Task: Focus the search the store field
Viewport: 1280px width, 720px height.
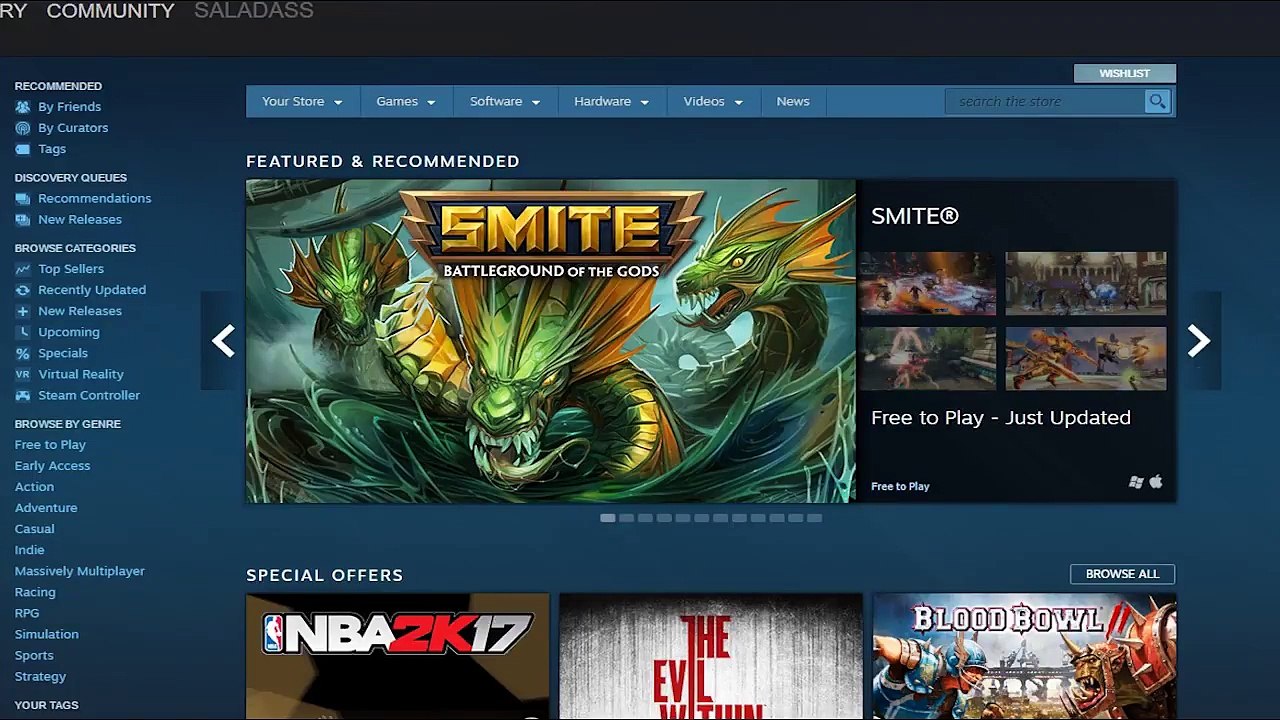Action: coord(1045,101)
